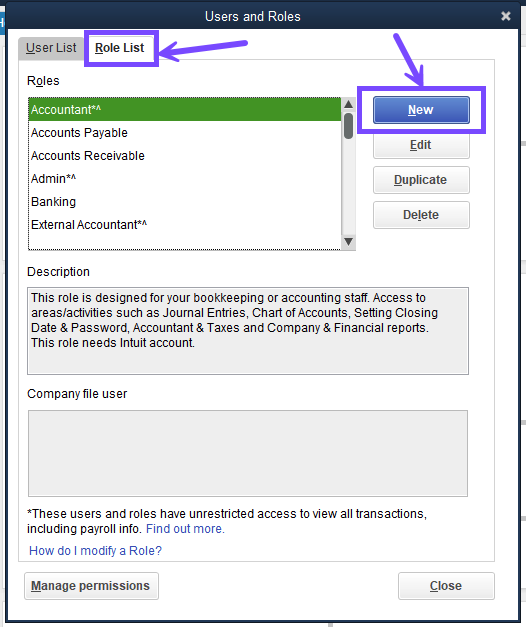526x627 pixels.
Task: Click the Close button at bottom
Action: point(446,586)
